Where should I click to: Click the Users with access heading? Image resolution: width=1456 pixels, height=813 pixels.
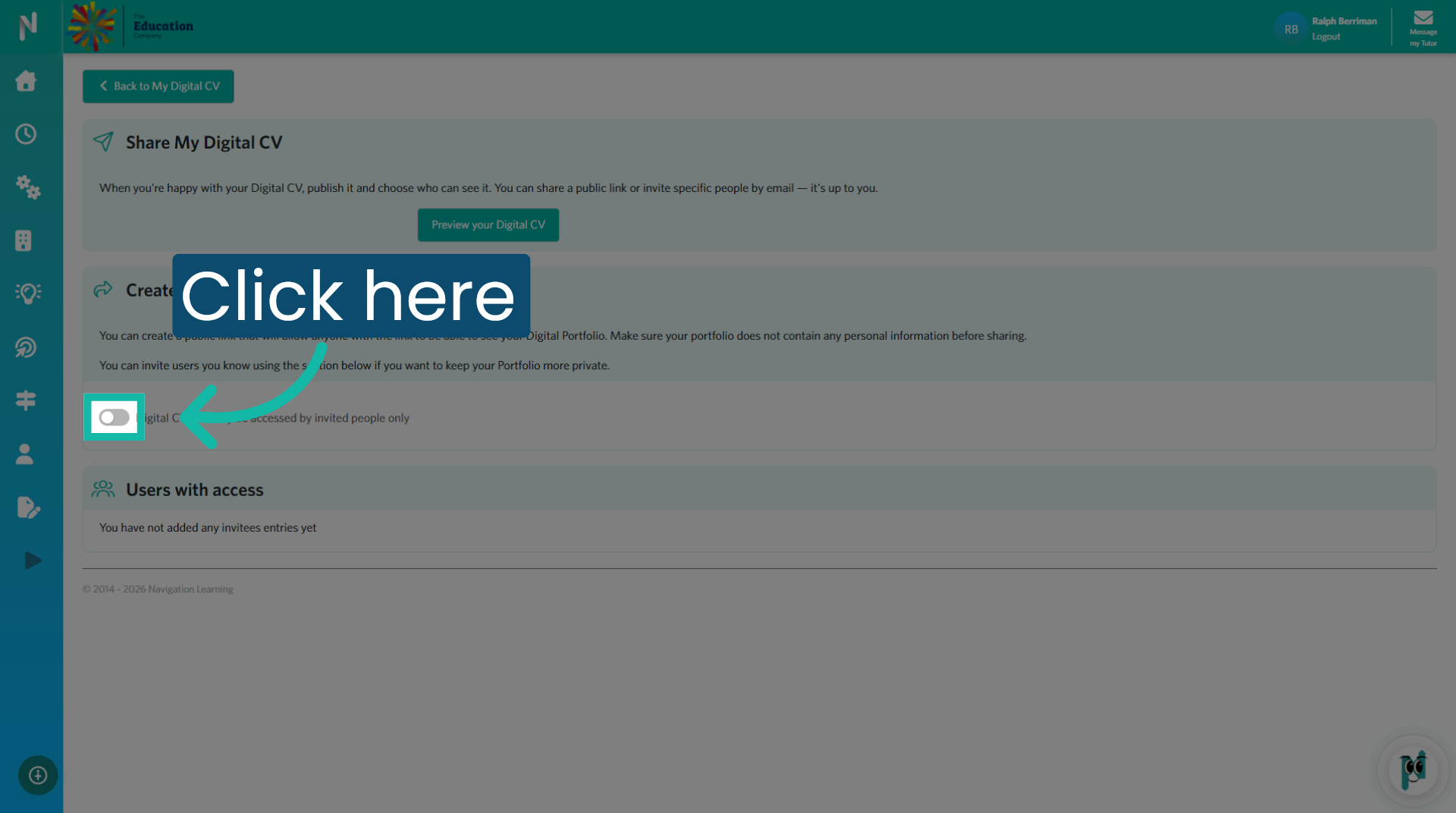pyautogui.click(x=195, y=490)
